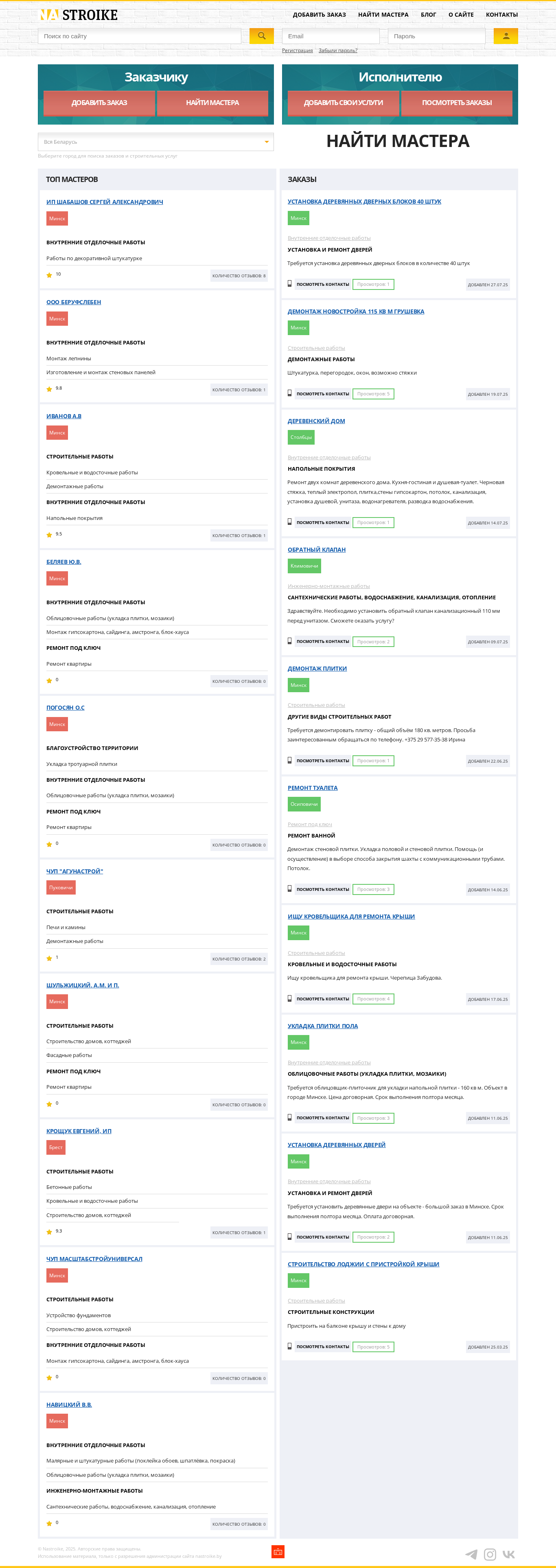Click the site search input field
The width and height of the screenshot is (556, 1568).
[x=140, y=36]
